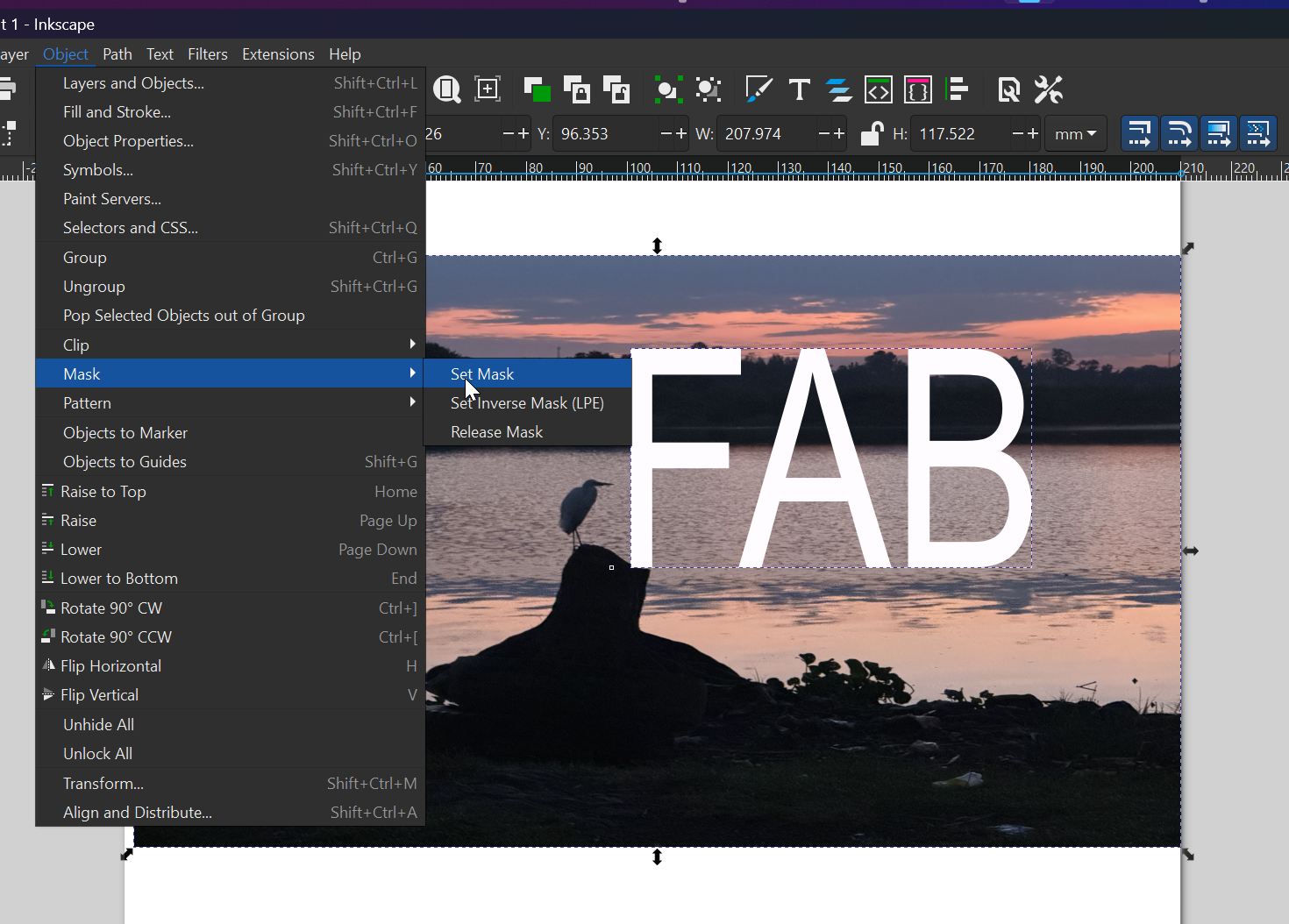Viewport: 1289px width, 924px height.
Task: Open Symbols menu entry
Action: point(231,170)
